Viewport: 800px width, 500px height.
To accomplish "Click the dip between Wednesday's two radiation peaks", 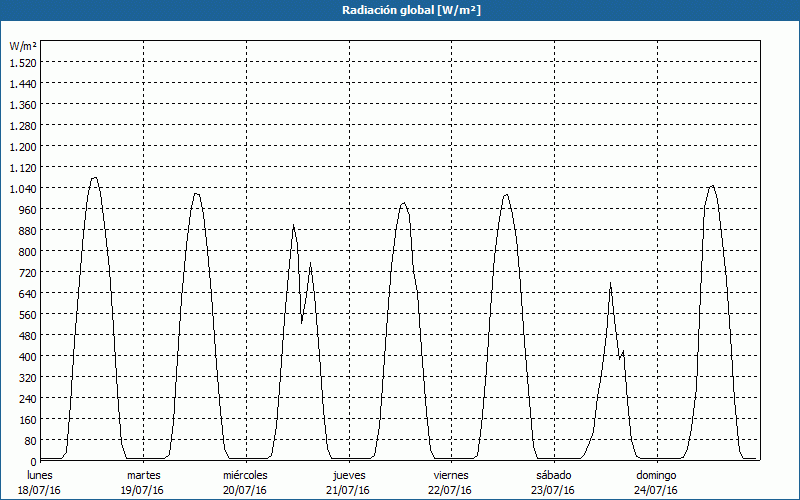I will pyautogui.click(x=302, y=321).
